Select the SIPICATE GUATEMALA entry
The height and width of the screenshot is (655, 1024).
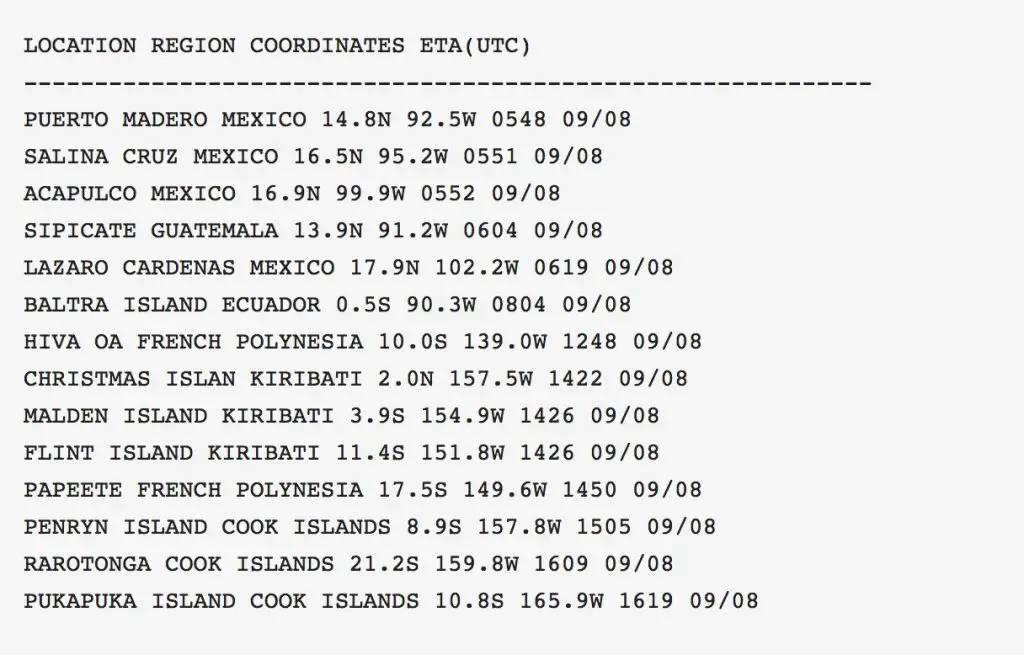[313, 231]
